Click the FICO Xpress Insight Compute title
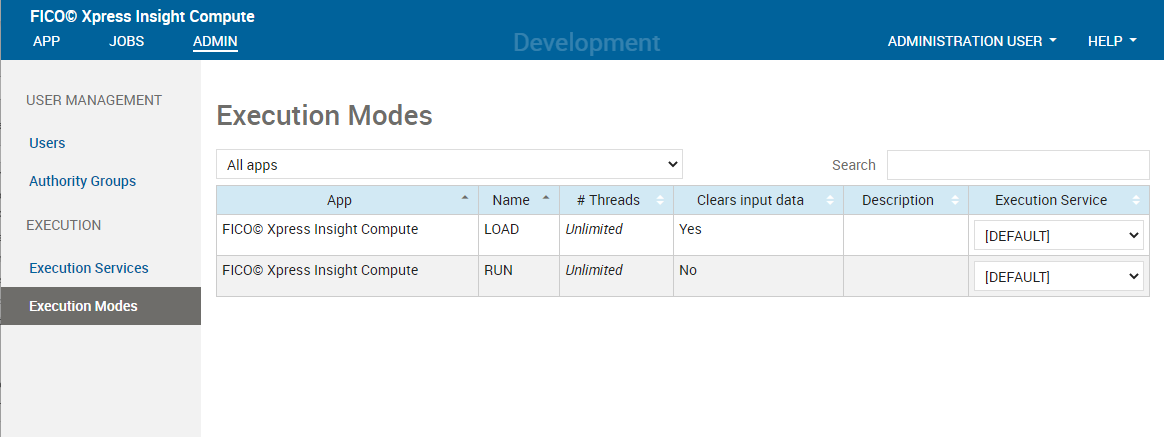This screenshot has height=437, width=1164. click(x=143, y=16)
